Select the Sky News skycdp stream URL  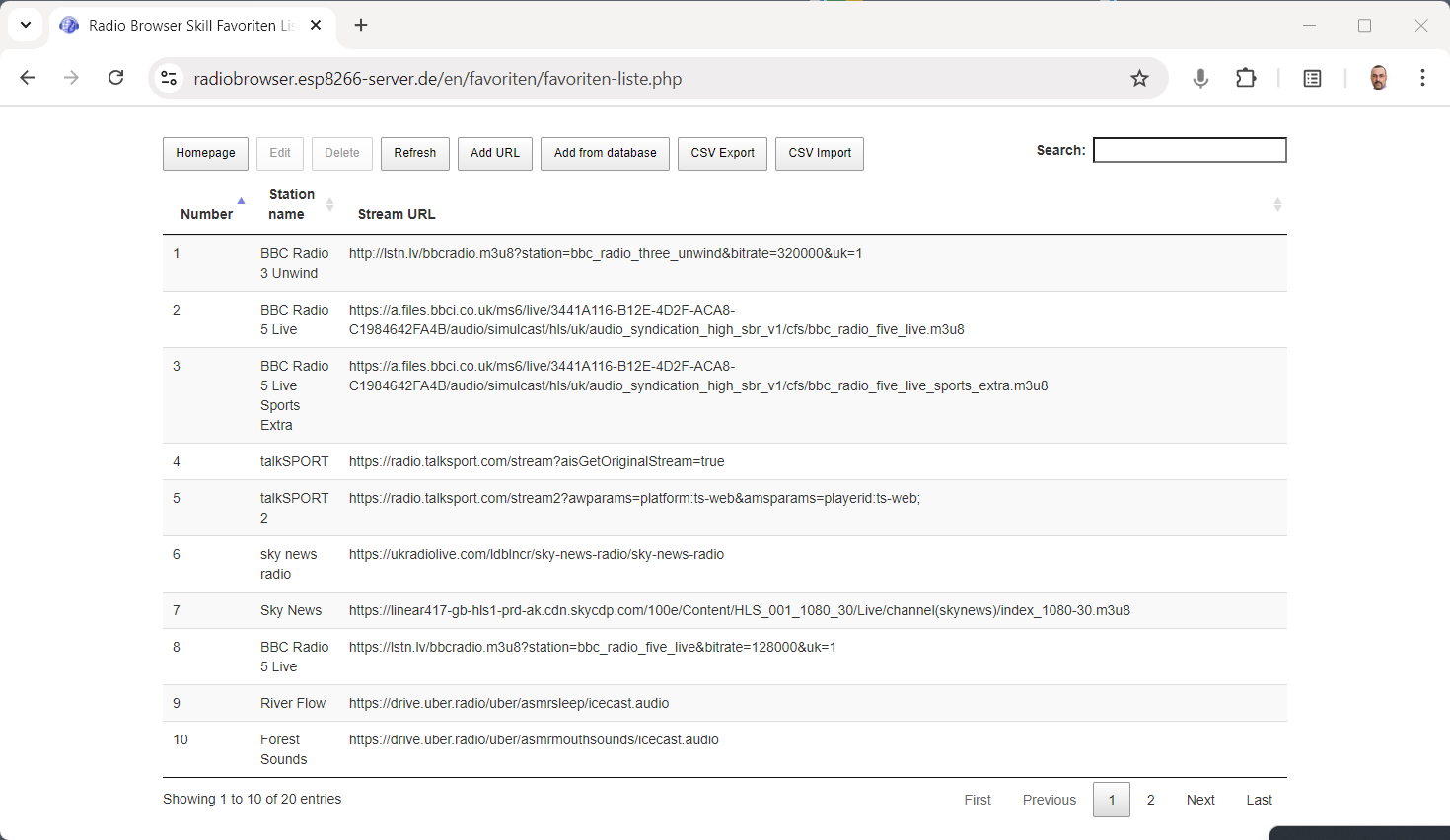click(740, 610)
